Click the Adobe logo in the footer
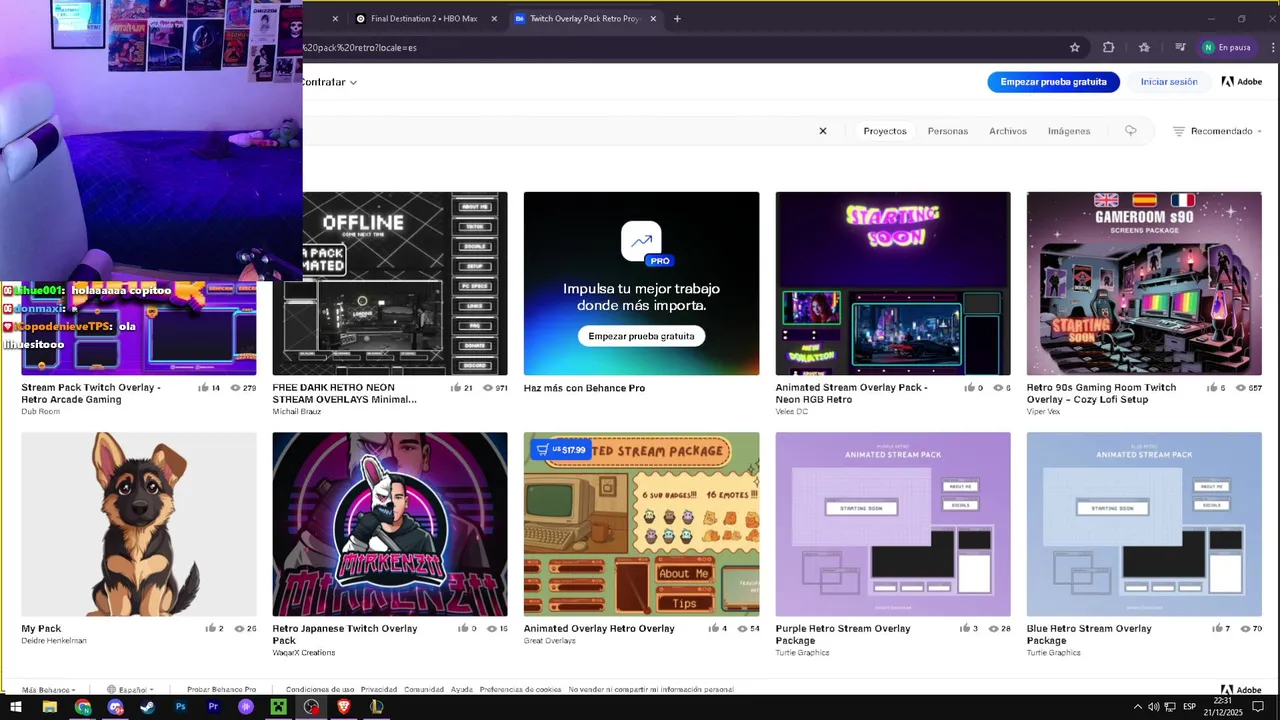Image resolution: width=1280 pixels, height=720 pixels. [x=1241, y=690]
